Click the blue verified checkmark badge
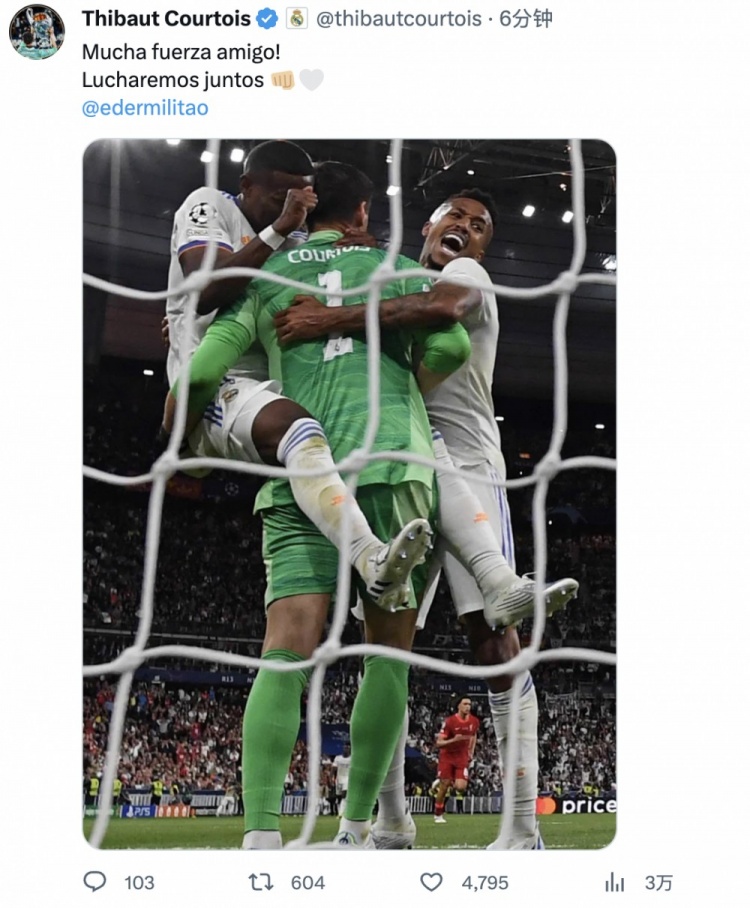 coord(267,19)
